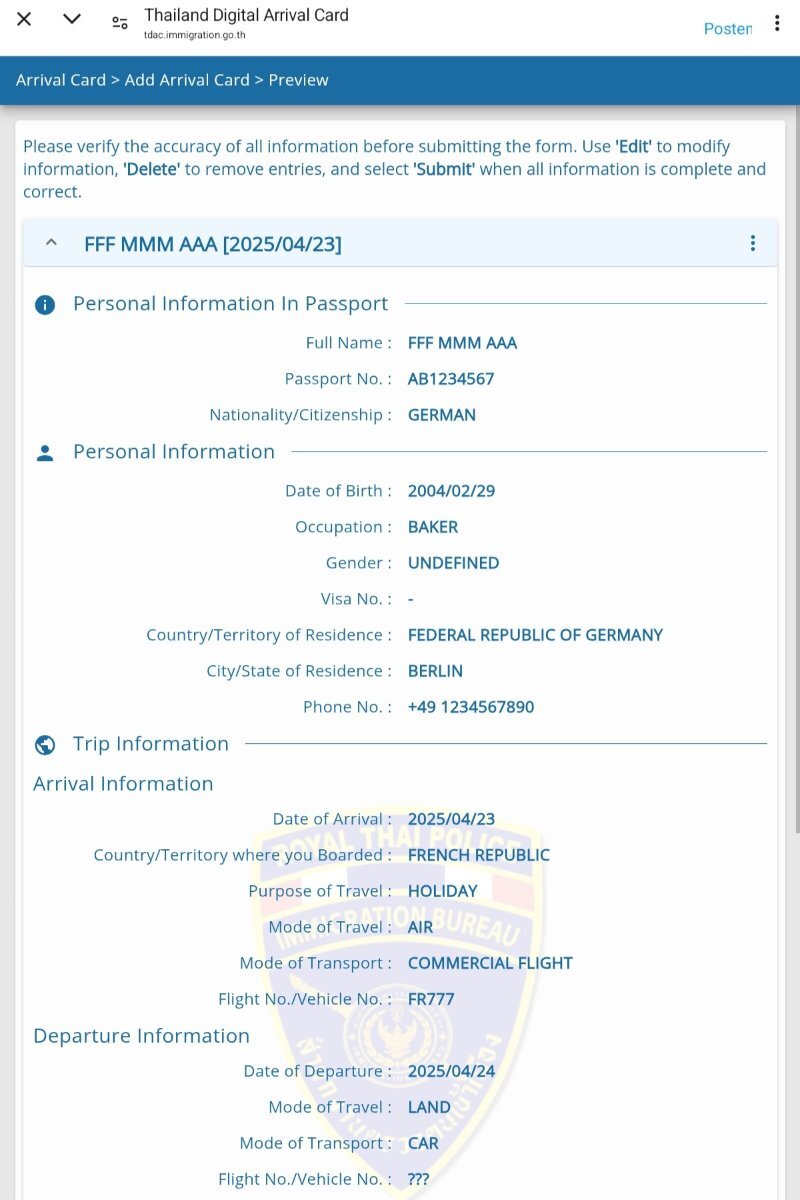The image size is (800, 1200).
Task: Open FFF MMM AAA card three-dot menu
Action: click(x=753, y=243)
